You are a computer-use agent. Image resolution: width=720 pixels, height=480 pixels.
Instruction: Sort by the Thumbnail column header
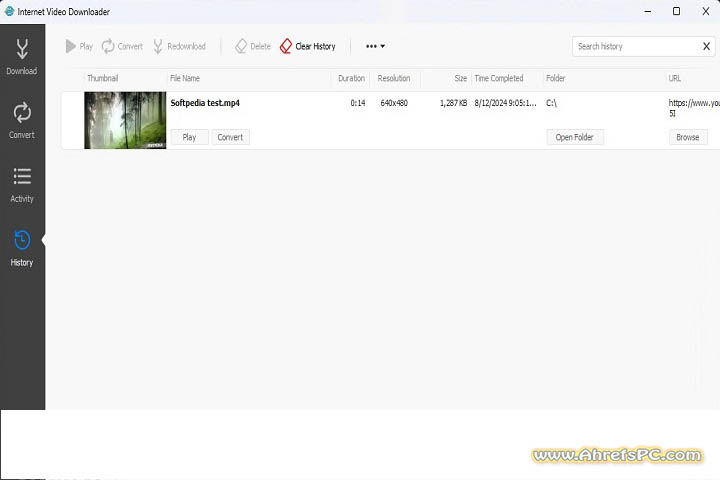coord(103,78)
